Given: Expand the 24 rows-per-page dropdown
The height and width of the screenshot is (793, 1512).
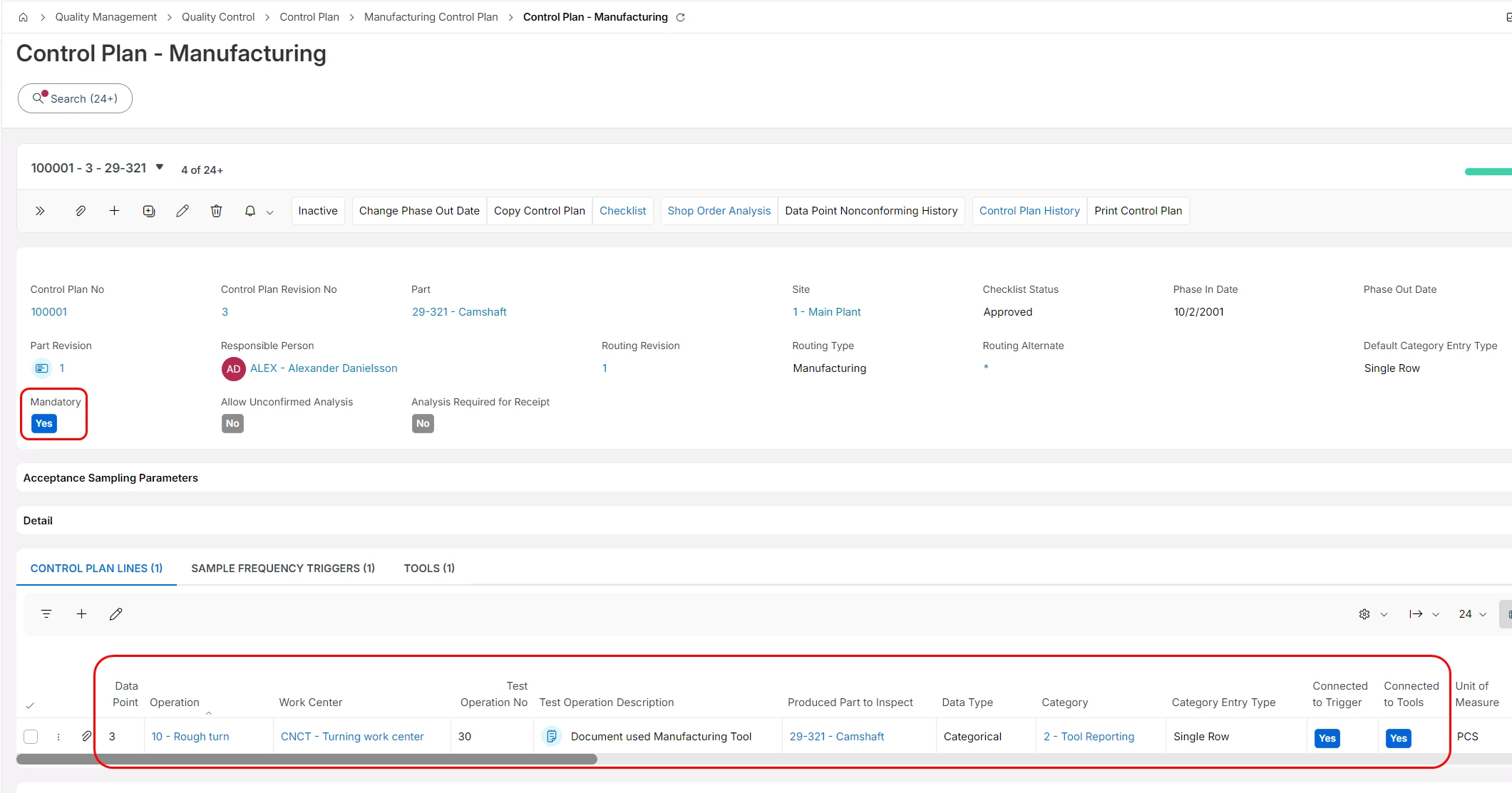Looking at the screenshot, I should click(x=1473, y=614).
